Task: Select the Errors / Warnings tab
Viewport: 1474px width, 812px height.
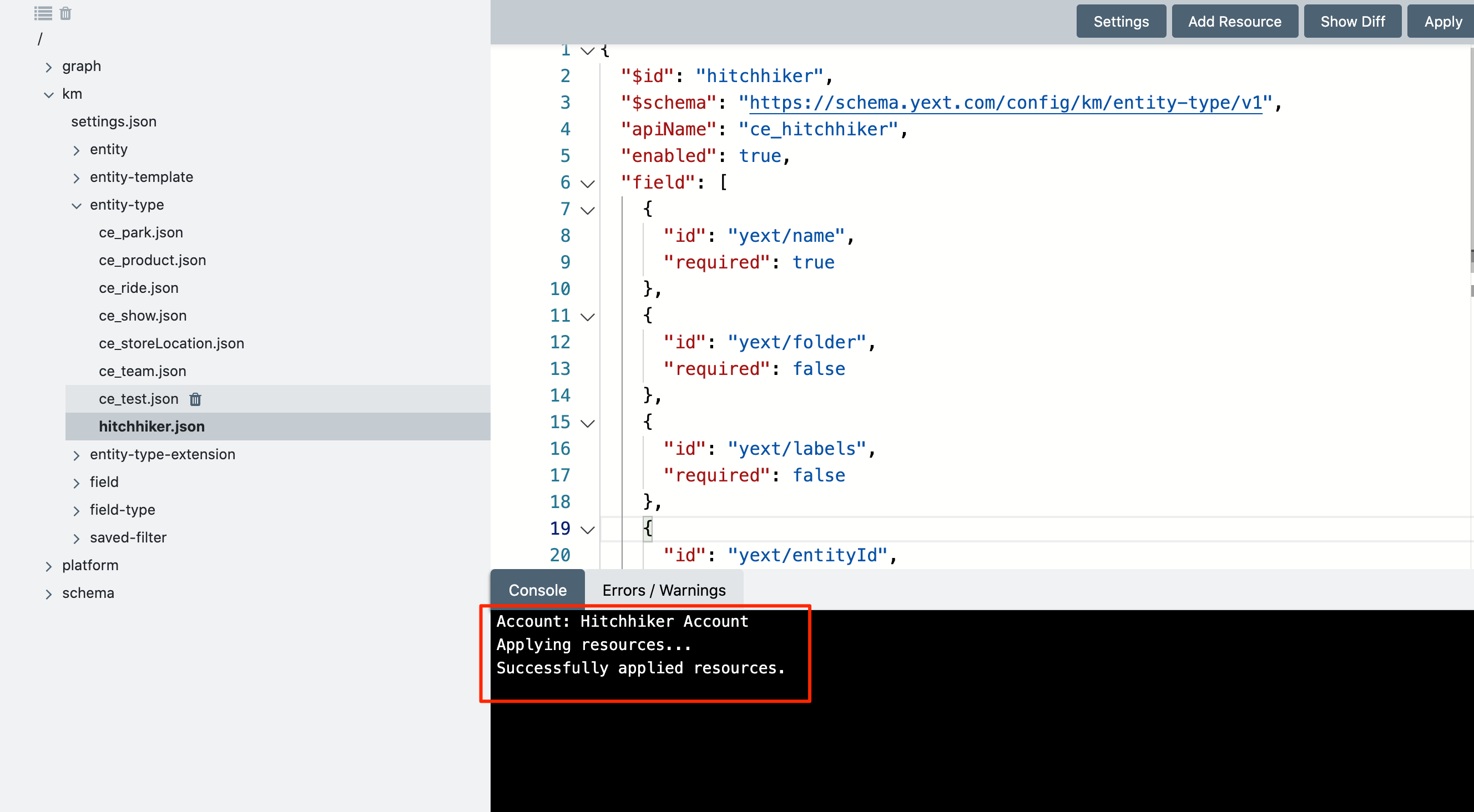Action: [x=664, y=590]
